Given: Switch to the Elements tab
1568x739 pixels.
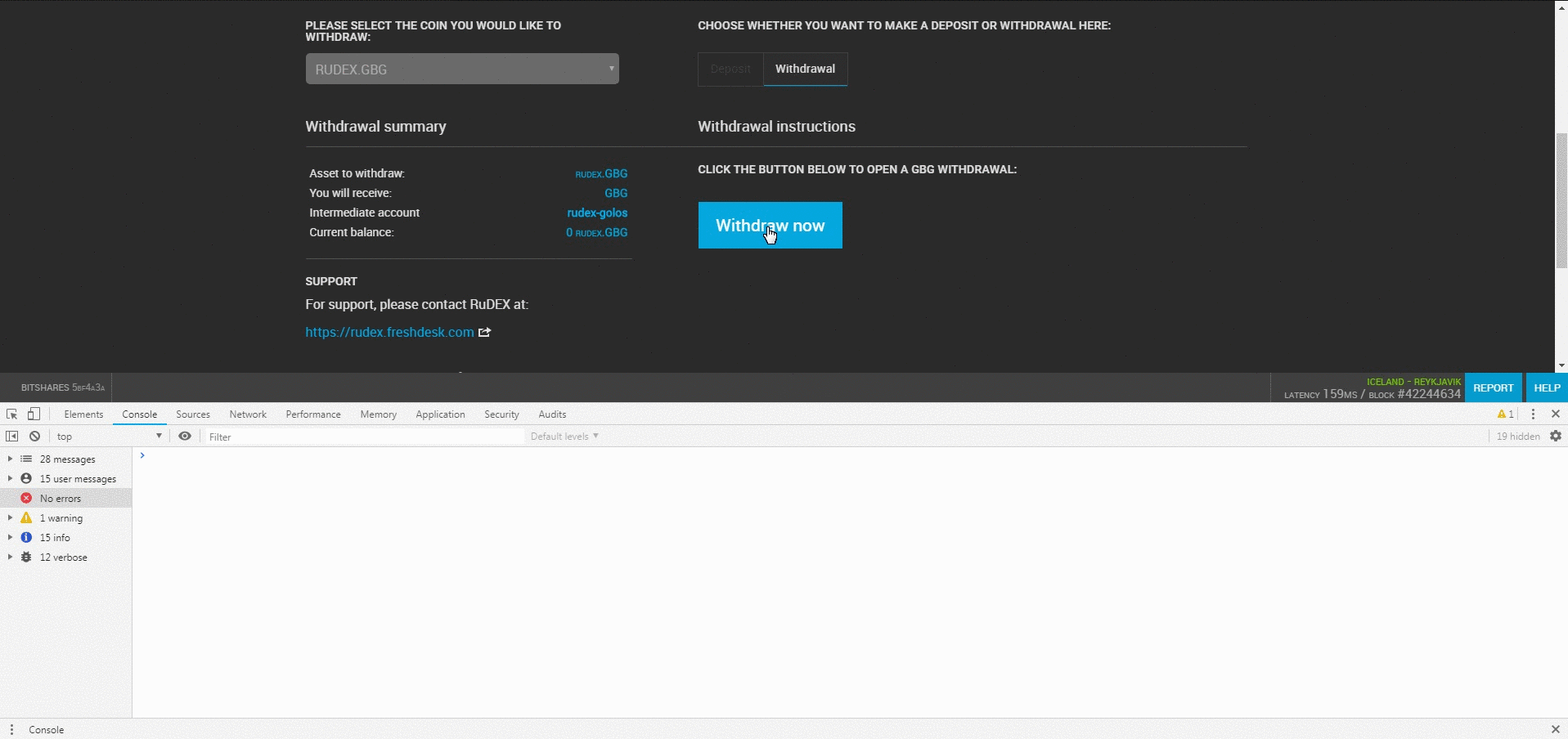Looking at the screenshot, I should point(83,414).
